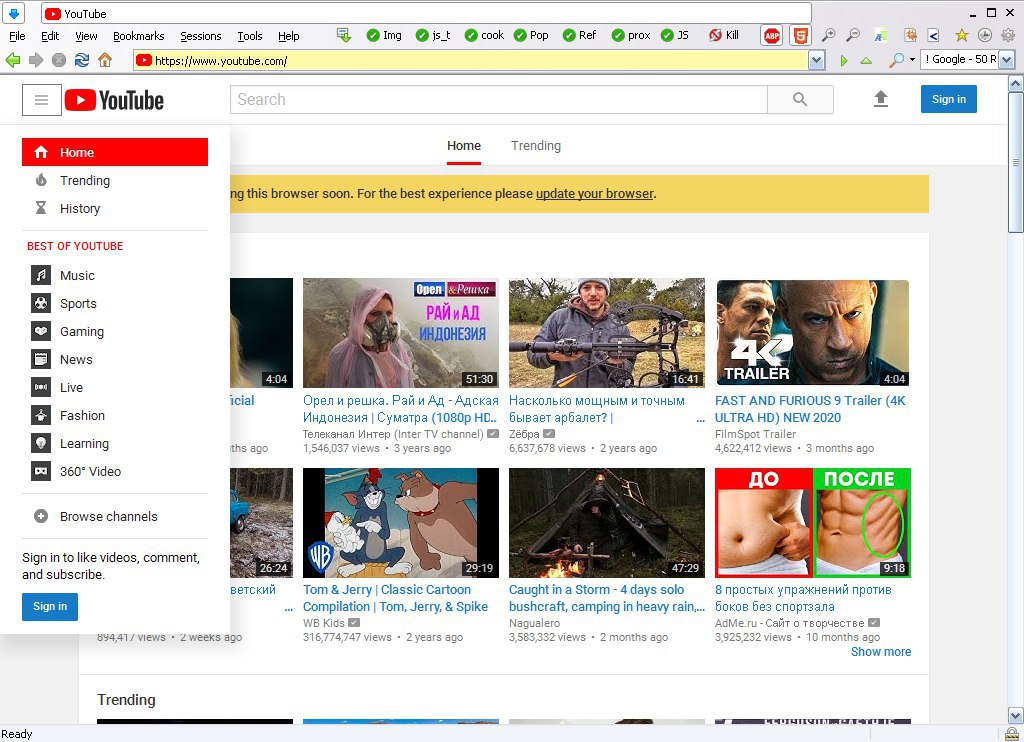Click the browser address bar URL

[472, 61]
